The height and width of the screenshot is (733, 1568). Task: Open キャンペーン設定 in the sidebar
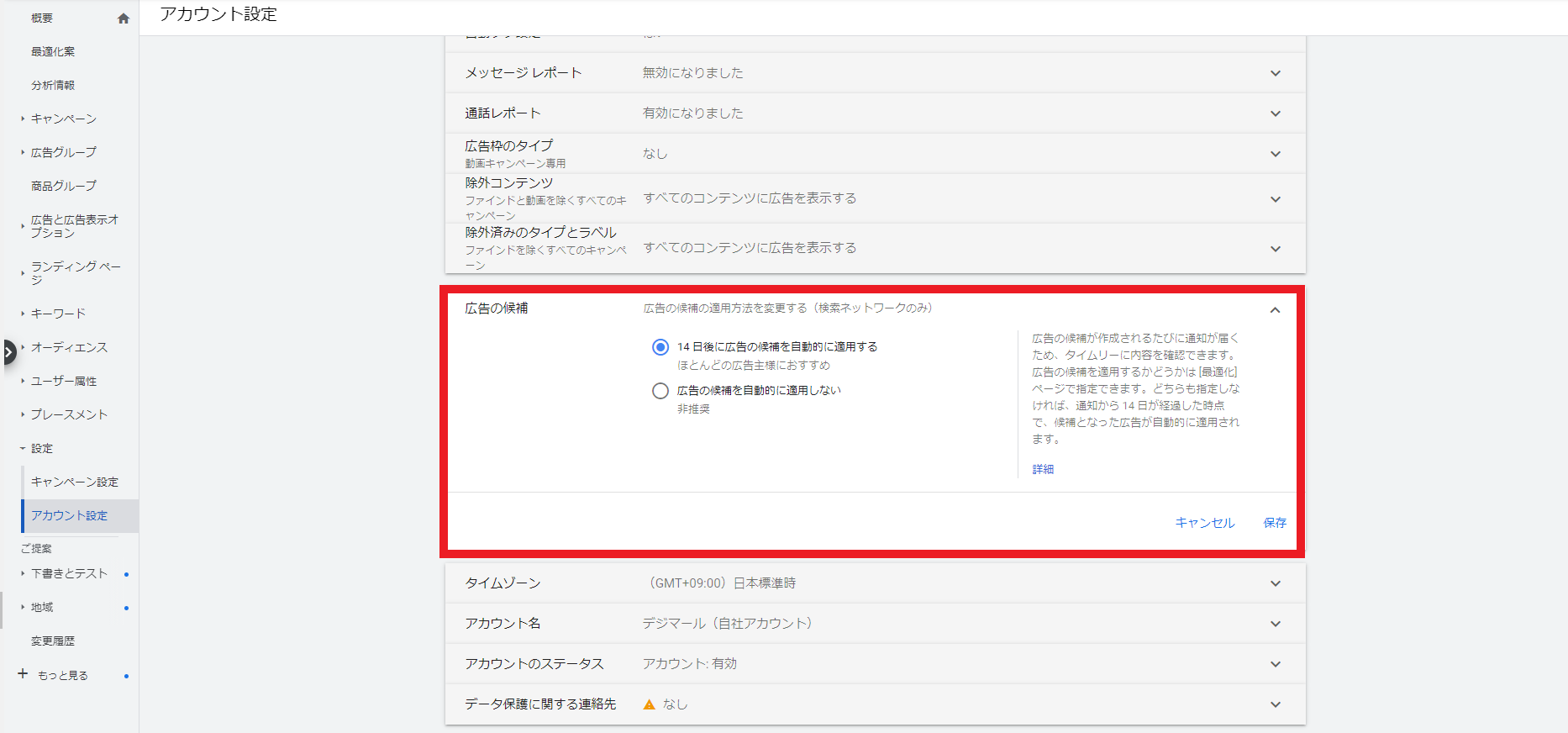75,482
